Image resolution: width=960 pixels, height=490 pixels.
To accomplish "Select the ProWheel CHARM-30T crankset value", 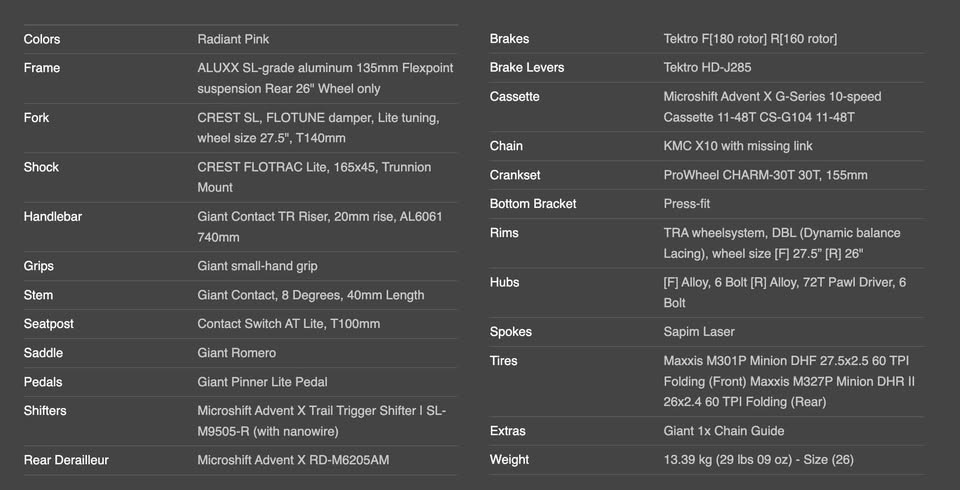I will pyautogui.click(x=765, y=175).
